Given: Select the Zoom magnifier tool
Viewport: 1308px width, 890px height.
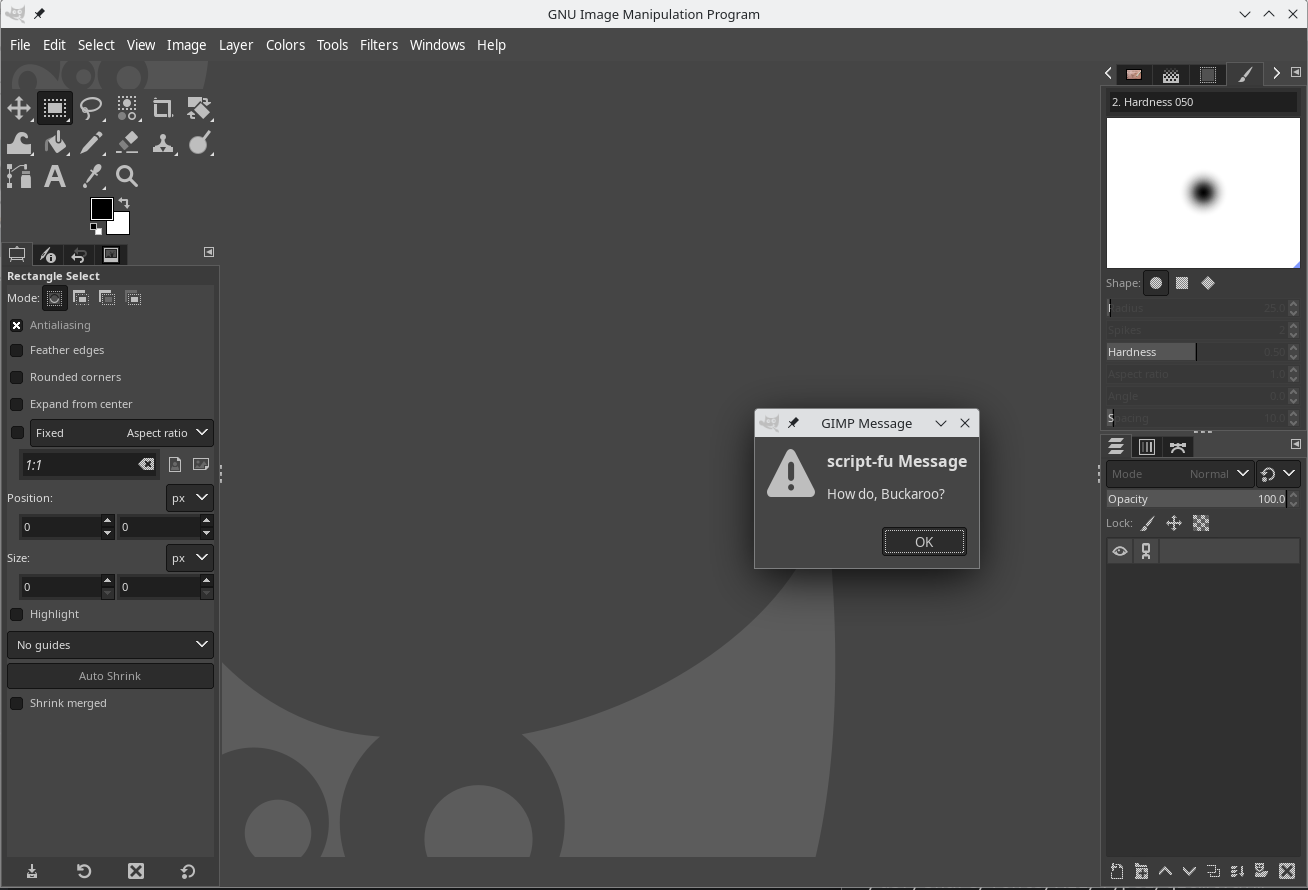Looking at the screenshot, I should pos(127,177).
